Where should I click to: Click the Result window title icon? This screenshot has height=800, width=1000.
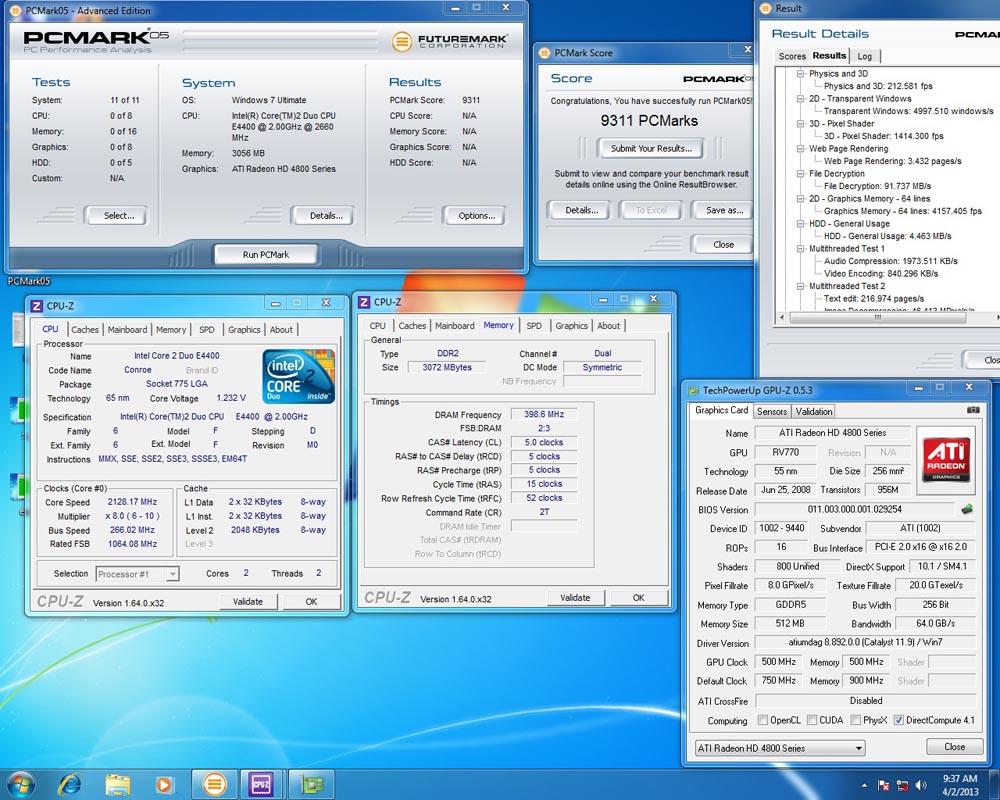pos(766,8)
